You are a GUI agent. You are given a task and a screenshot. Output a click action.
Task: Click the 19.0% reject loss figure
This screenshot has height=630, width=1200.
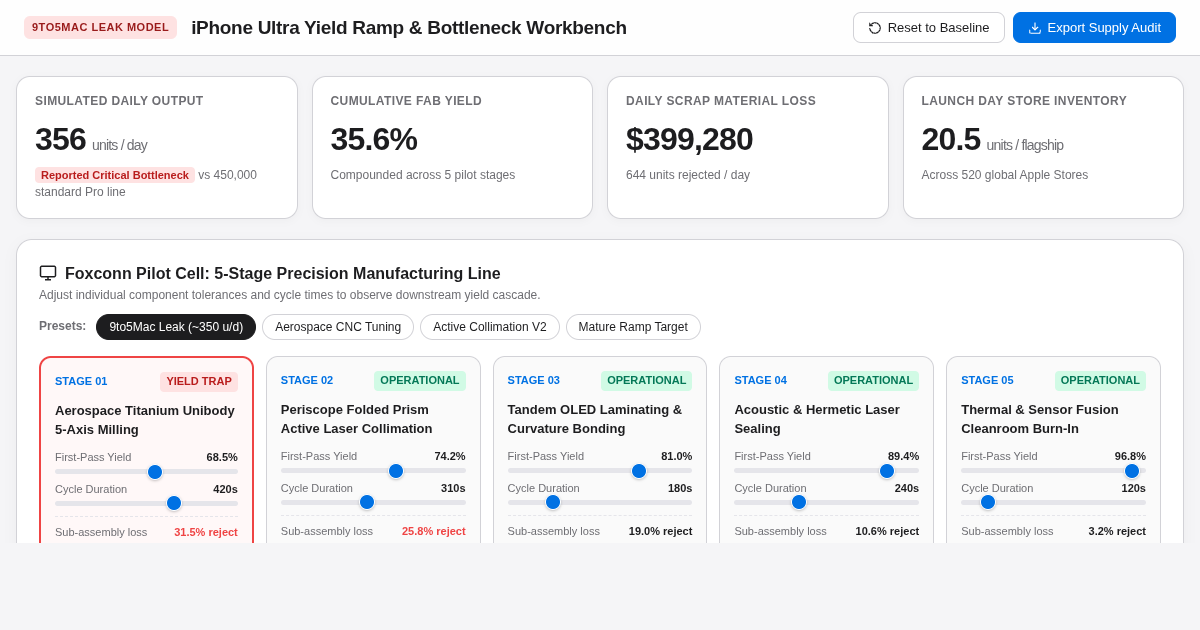(x=660, y=531)
